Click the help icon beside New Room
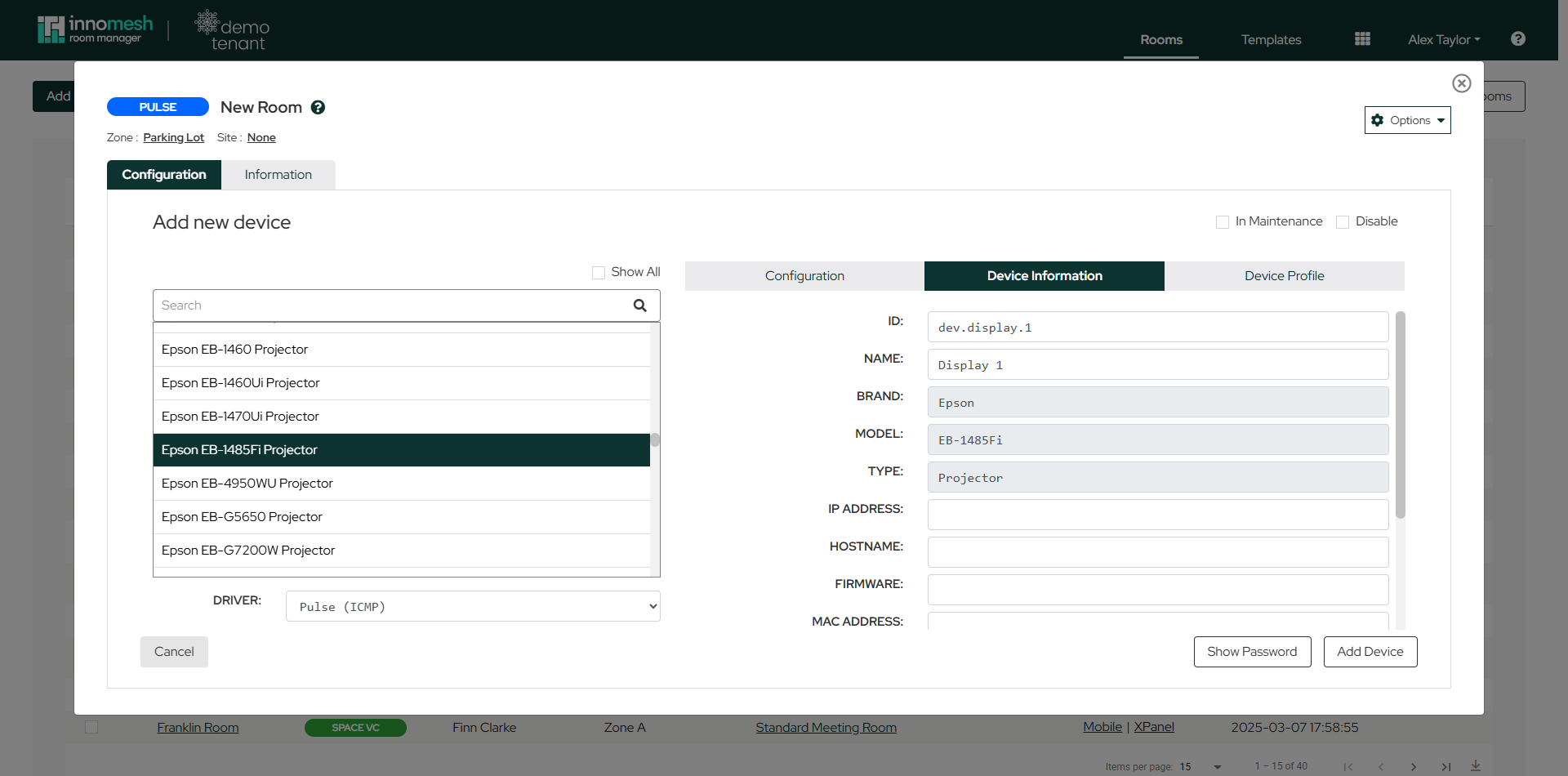1568x776 pixels. pyautogui.click(x=318, y=107)
